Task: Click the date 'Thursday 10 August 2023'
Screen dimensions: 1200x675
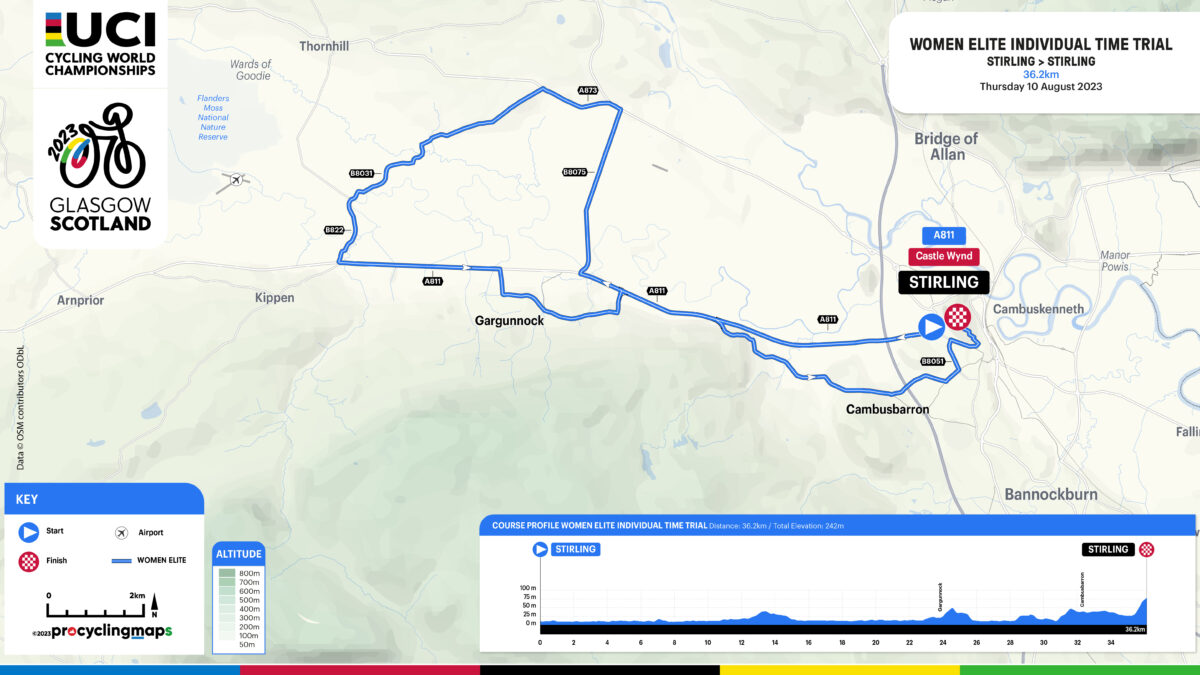Action: pyautogui.click(x=1041, y=87)
